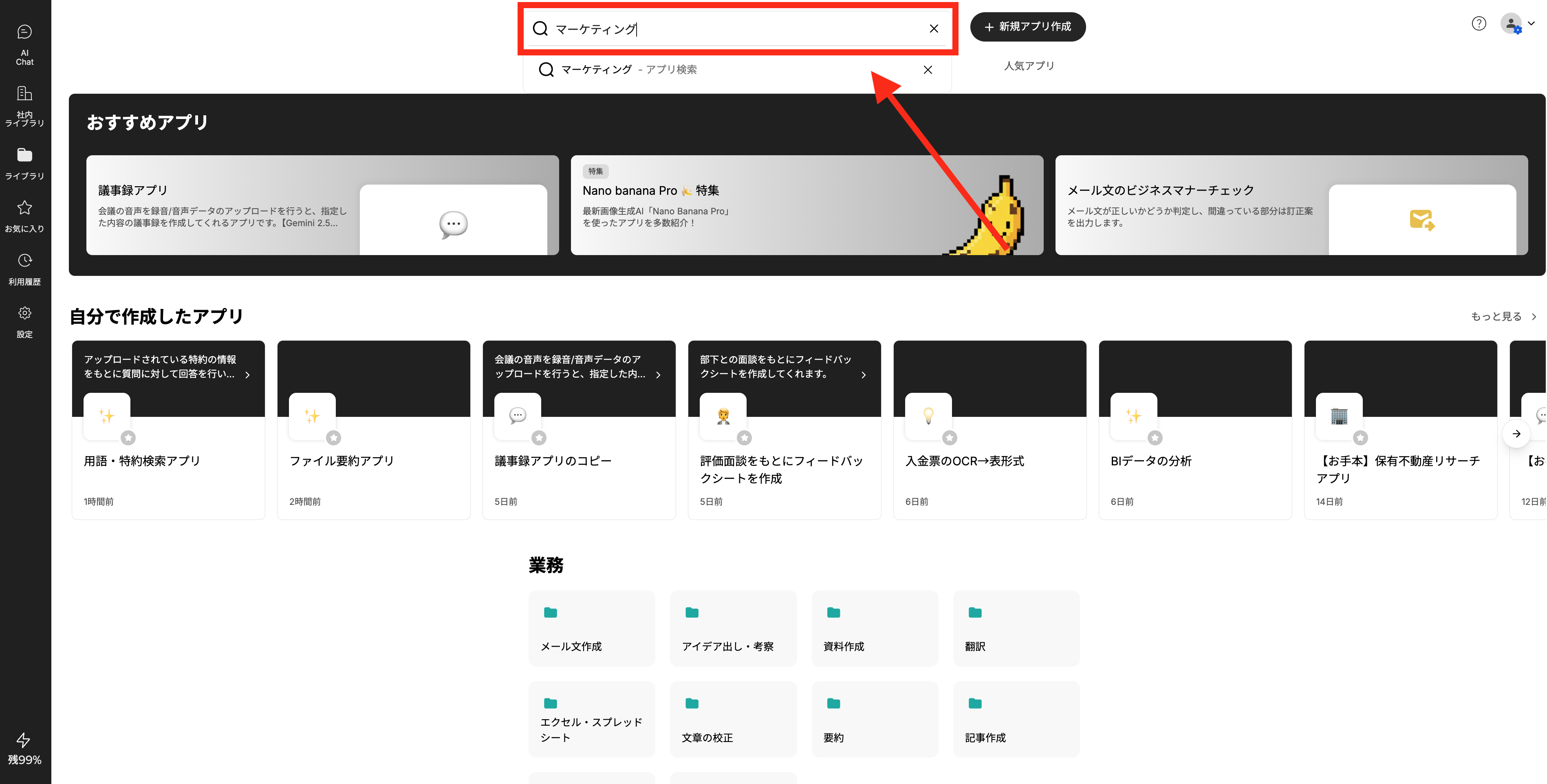Expand 評価面談 card description chevron
Screen dimensions: 1547x784
coord(864,374)
